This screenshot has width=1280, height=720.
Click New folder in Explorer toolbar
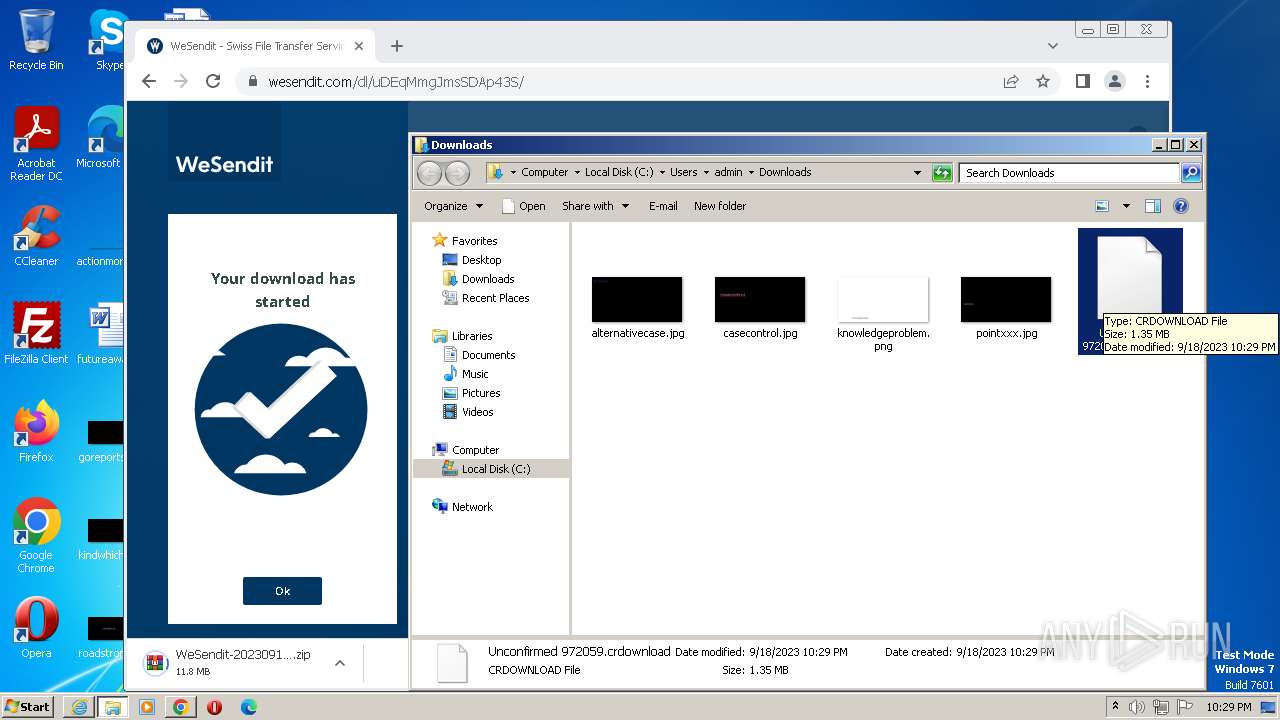720,206
